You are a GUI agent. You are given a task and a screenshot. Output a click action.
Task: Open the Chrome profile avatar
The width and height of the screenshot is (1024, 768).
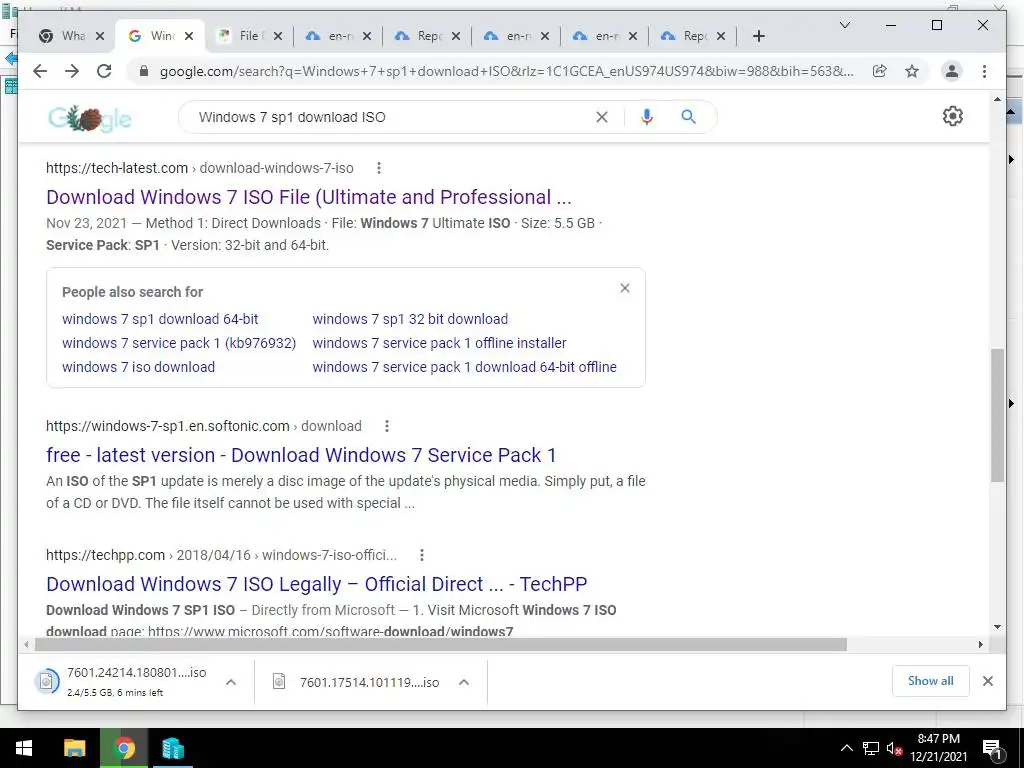click(x=952, y=71)
